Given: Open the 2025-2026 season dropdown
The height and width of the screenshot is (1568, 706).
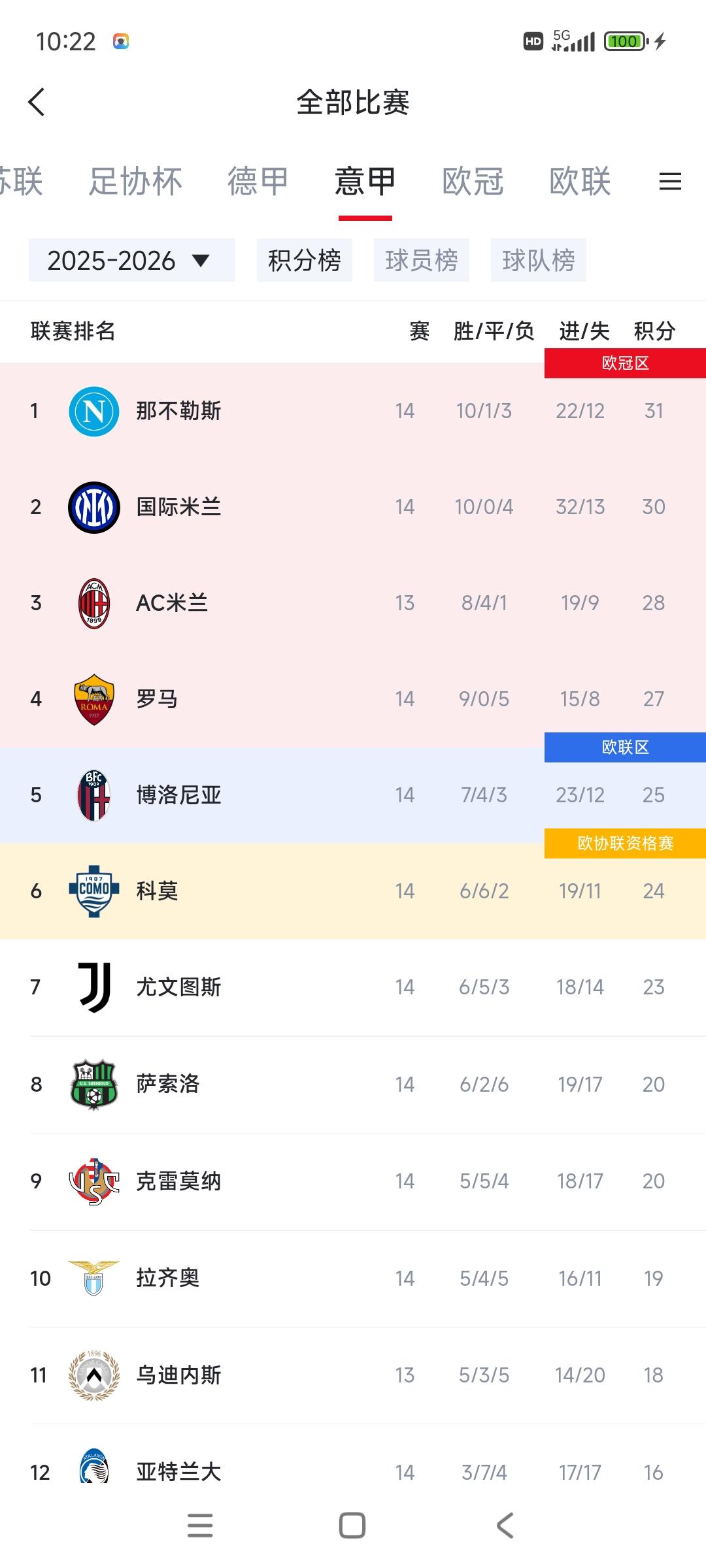Looking at the screenshot, I should click(x=131, y=259).
